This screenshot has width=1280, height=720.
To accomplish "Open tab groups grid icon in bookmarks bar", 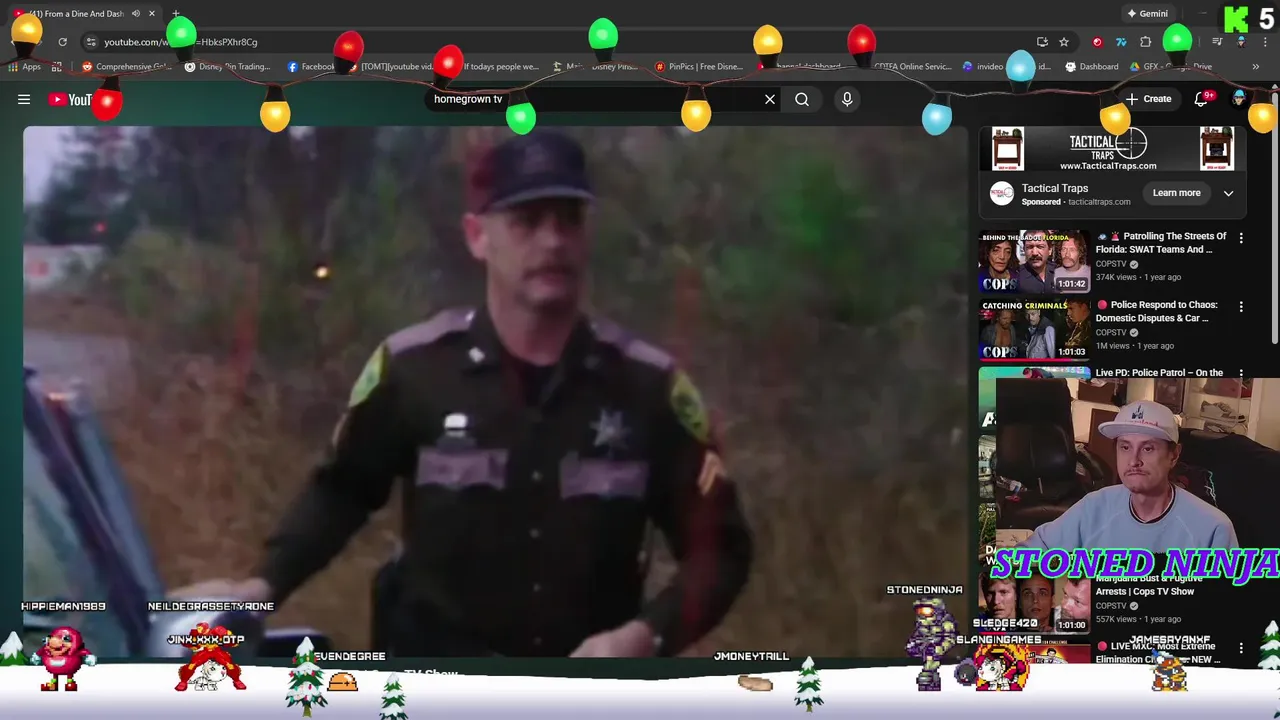I will (57, 67).
